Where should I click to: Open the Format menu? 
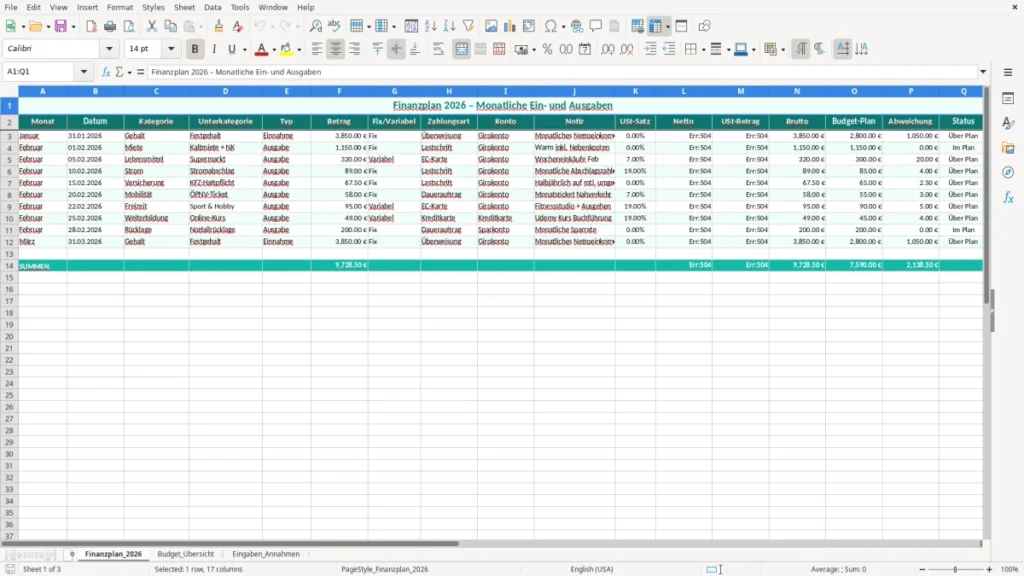coord(120,7)
